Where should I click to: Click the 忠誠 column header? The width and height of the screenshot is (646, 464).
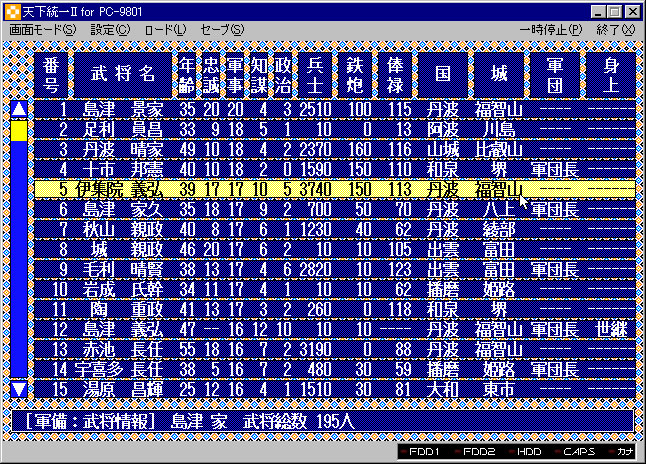point(211,75)
